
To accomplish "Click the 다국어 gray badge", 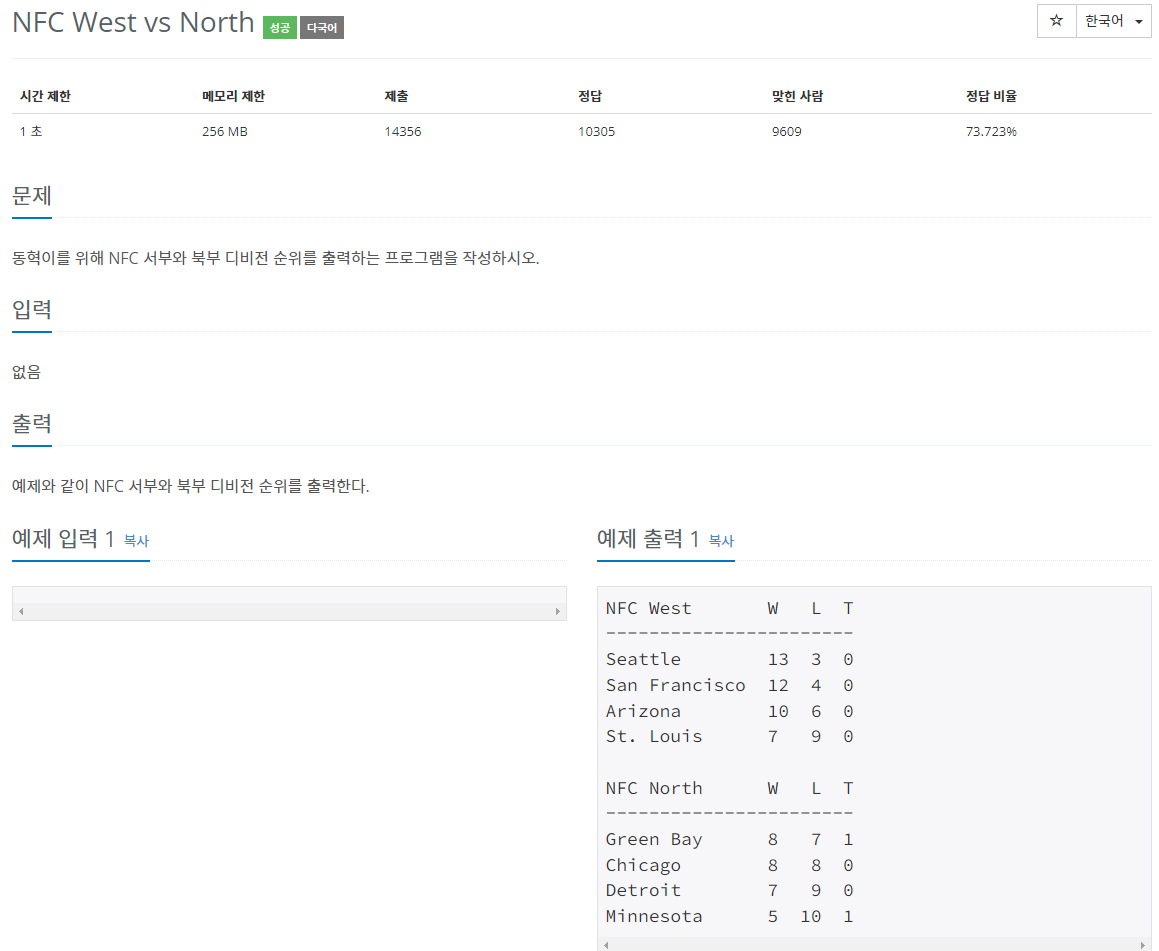I will pyautogui.click(x=322, y=27).
